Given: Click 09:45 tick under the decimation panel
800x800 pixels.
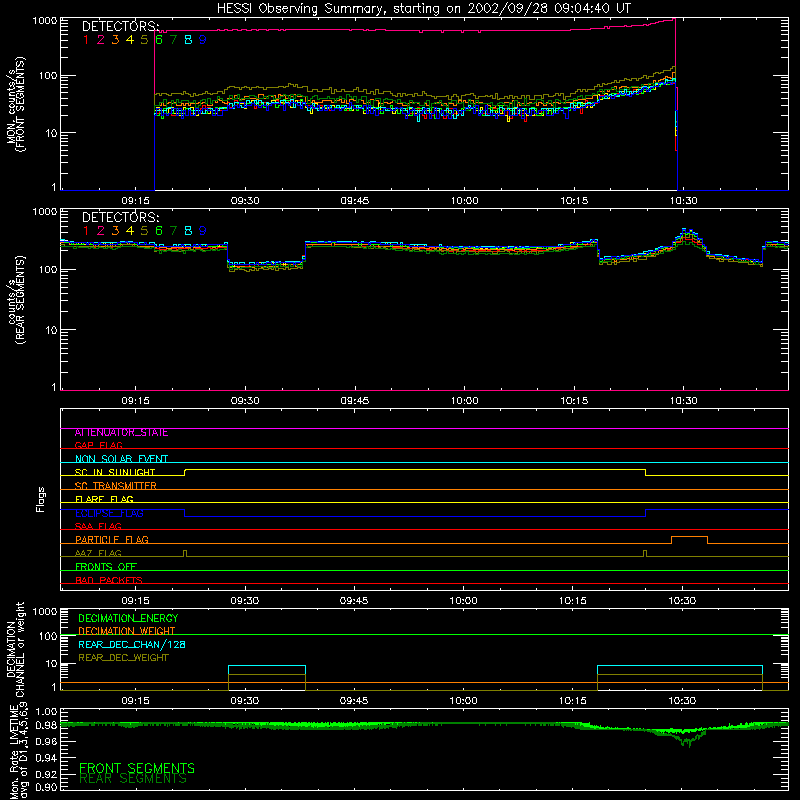Looking at the screenshot, I should (354, 701).
